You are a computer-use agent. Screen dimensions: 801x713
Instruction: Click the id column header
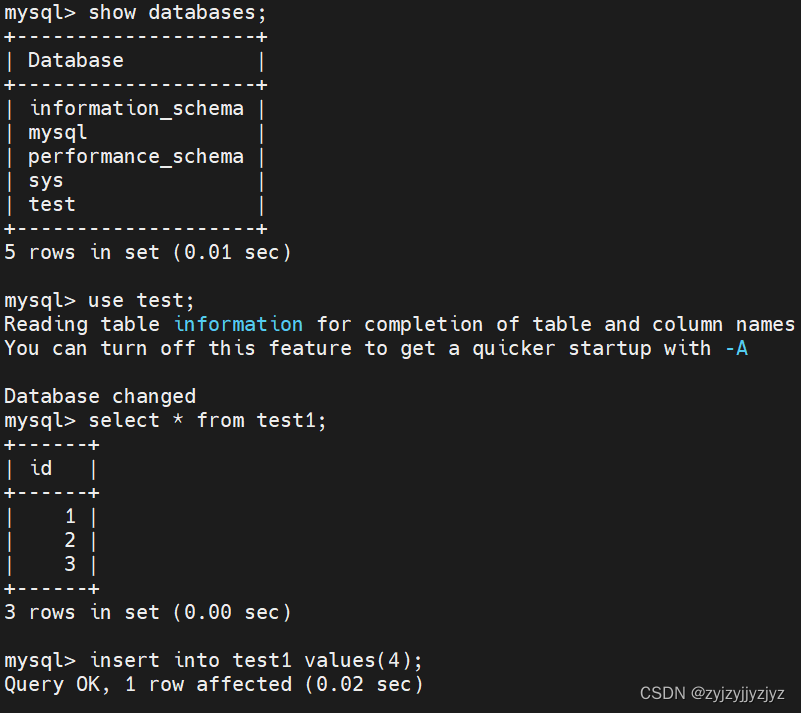pyautogui.click(x=41, y=468)
